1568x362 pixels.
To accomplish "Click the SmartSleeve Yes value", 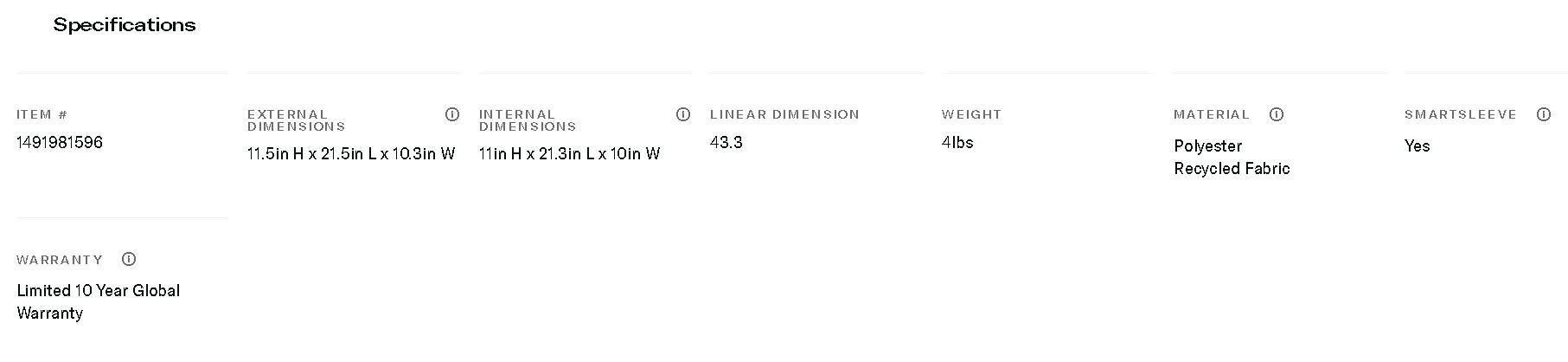I will coord(1417,146).
